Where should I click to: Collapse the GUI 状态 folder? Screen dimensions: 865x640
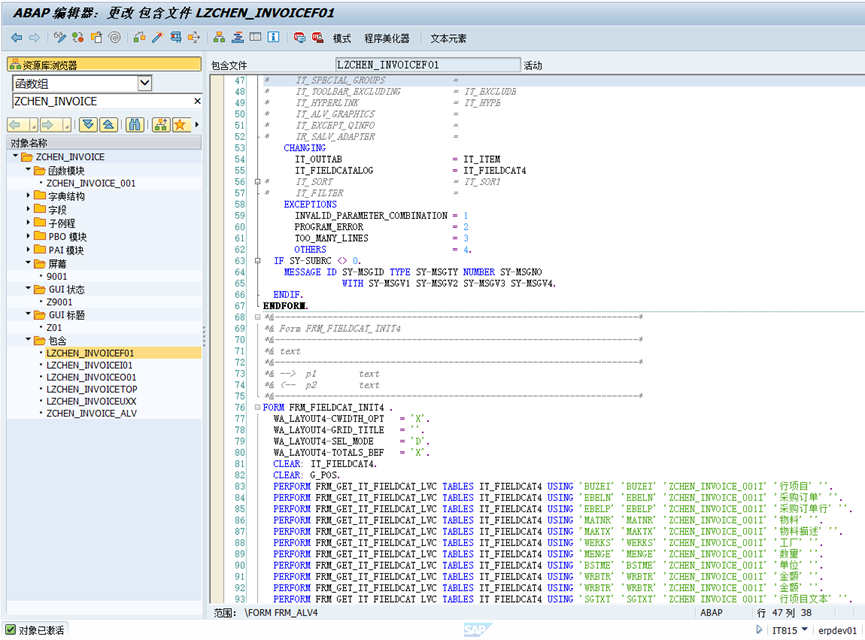coord(28,288)
